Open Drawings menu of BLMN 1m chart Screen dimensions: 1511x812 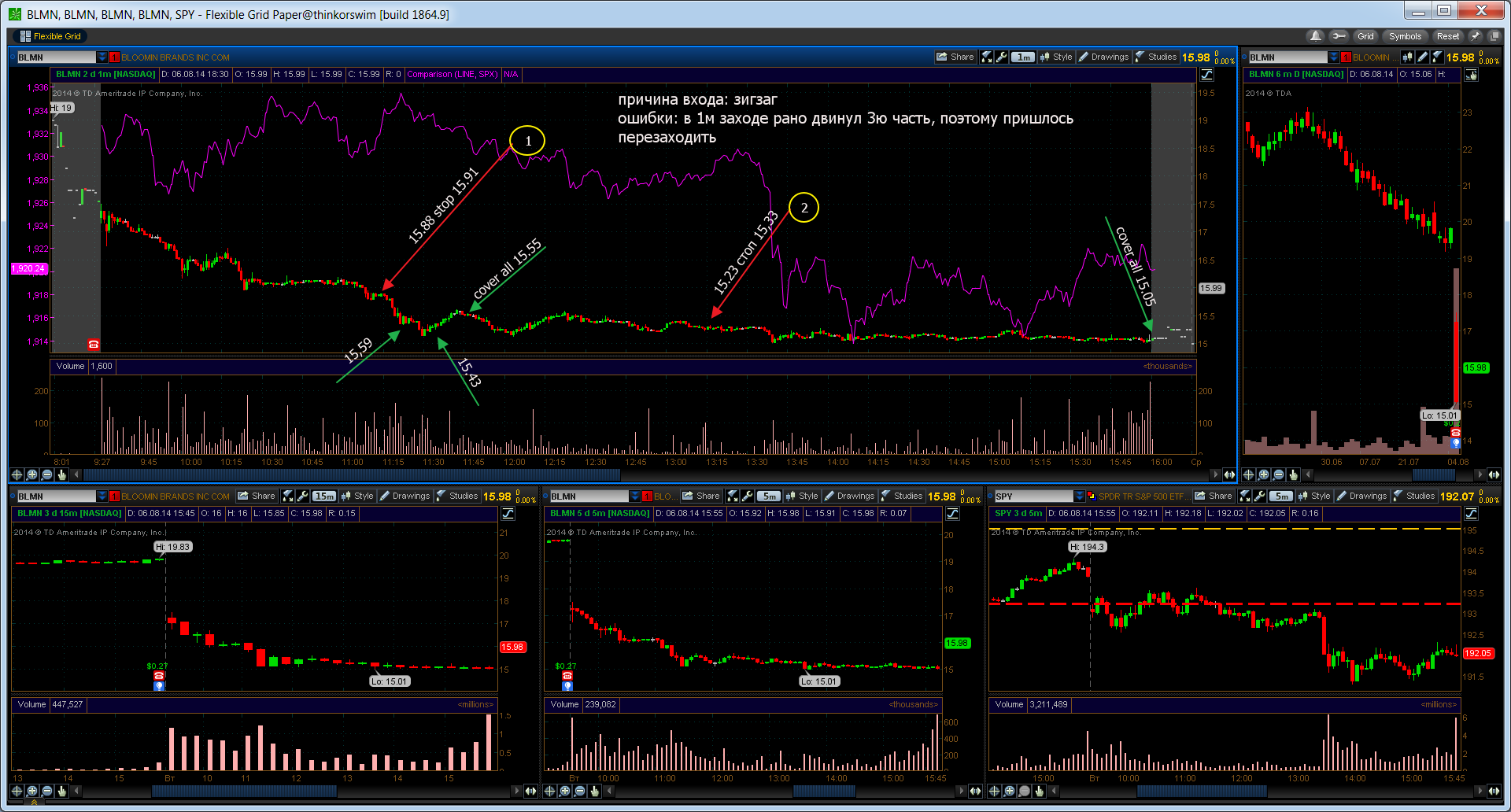pos(1104,57)
